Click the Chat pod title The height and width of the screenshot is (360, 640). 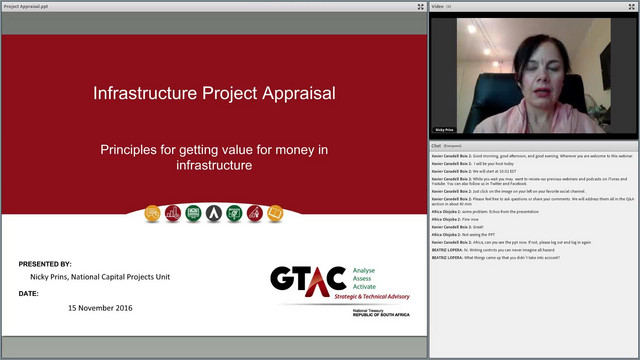tap(436, 146)
